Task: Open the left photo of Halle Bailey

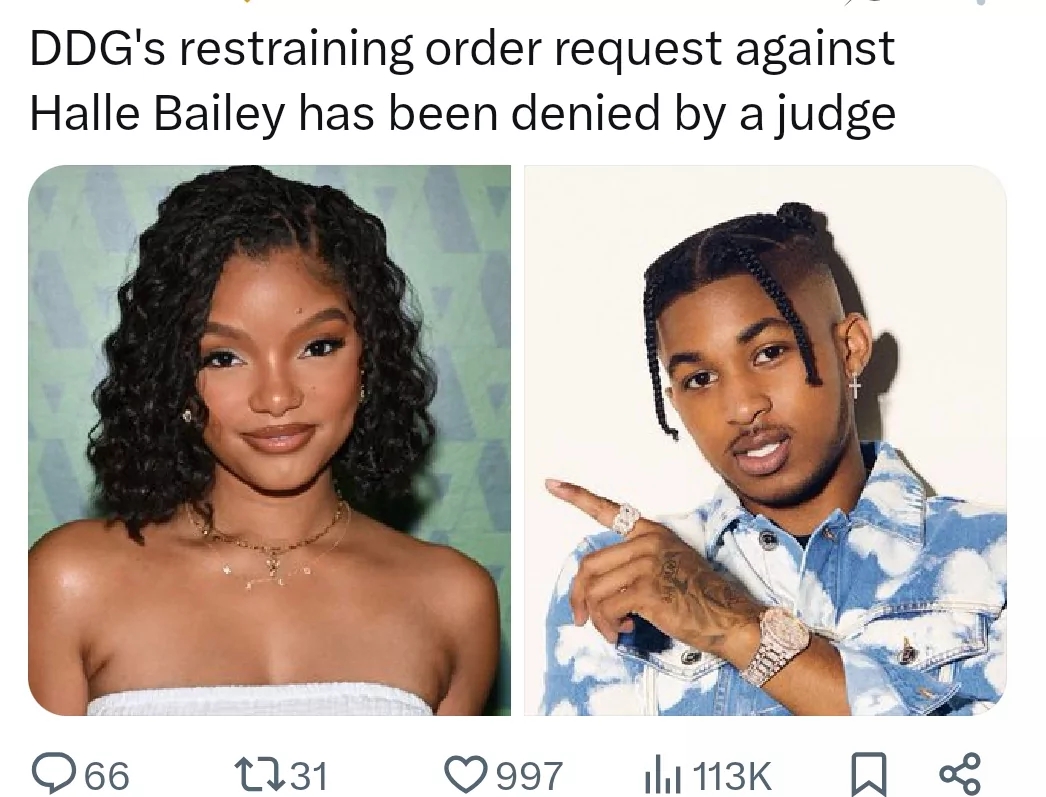Action: coord(270,440)
